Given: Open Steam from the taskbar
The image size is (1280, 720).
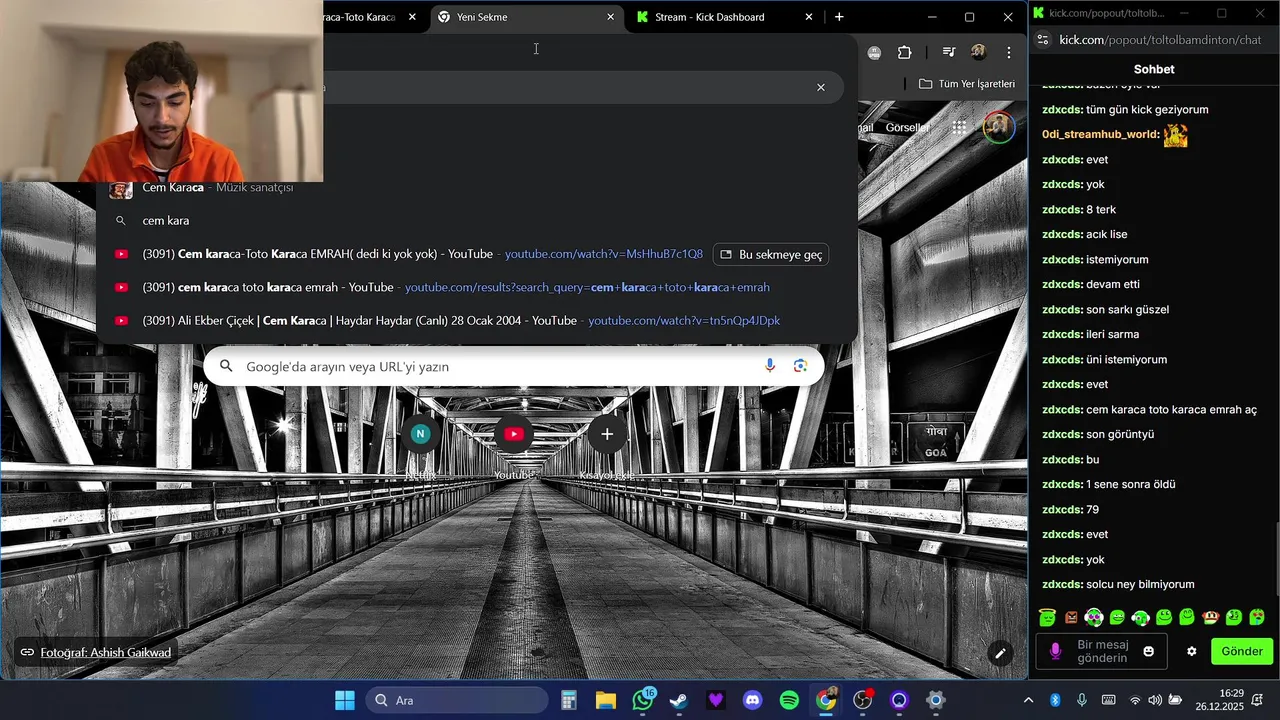Looking at the screenshot, I should pyautogui.click(x=679, y=700).
